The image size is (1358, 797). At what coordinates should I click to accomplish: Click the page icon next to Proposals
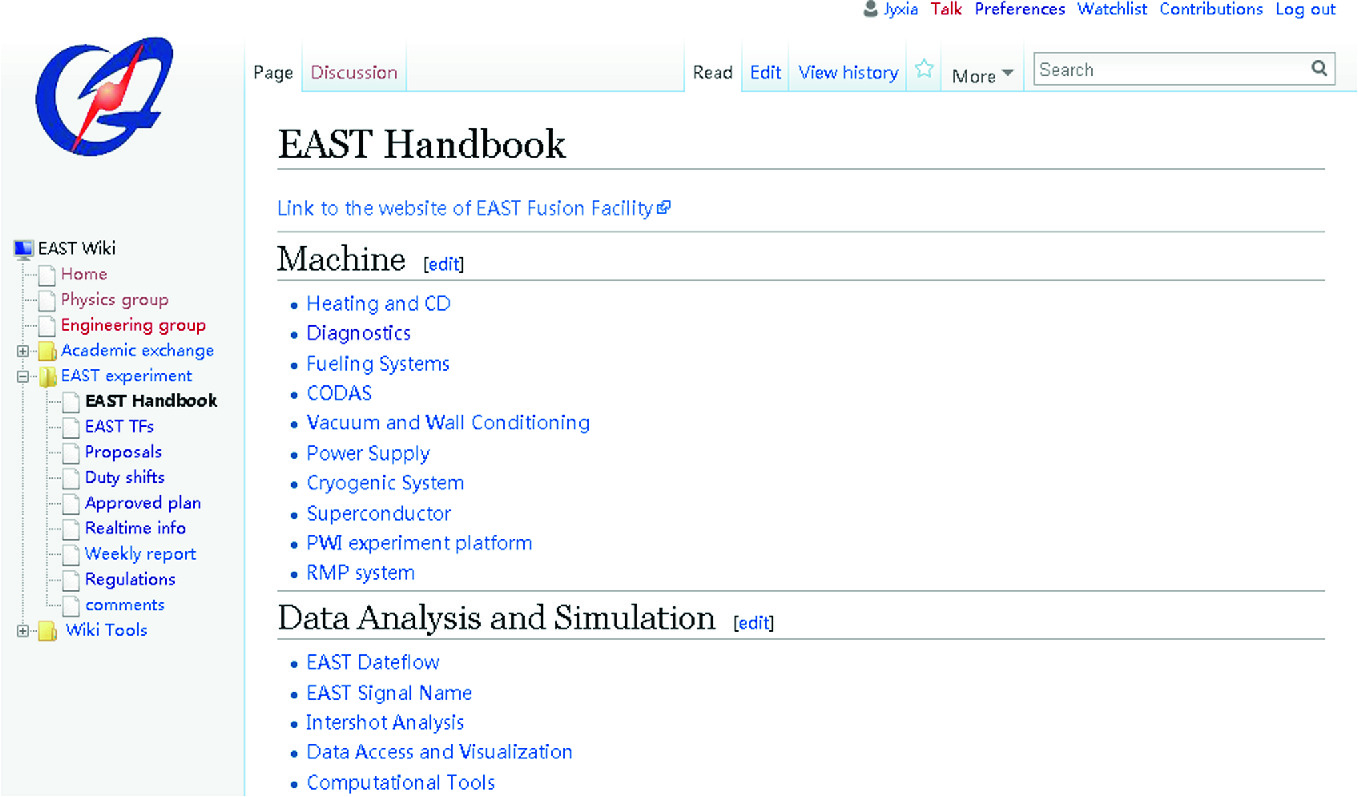[71, 453]
